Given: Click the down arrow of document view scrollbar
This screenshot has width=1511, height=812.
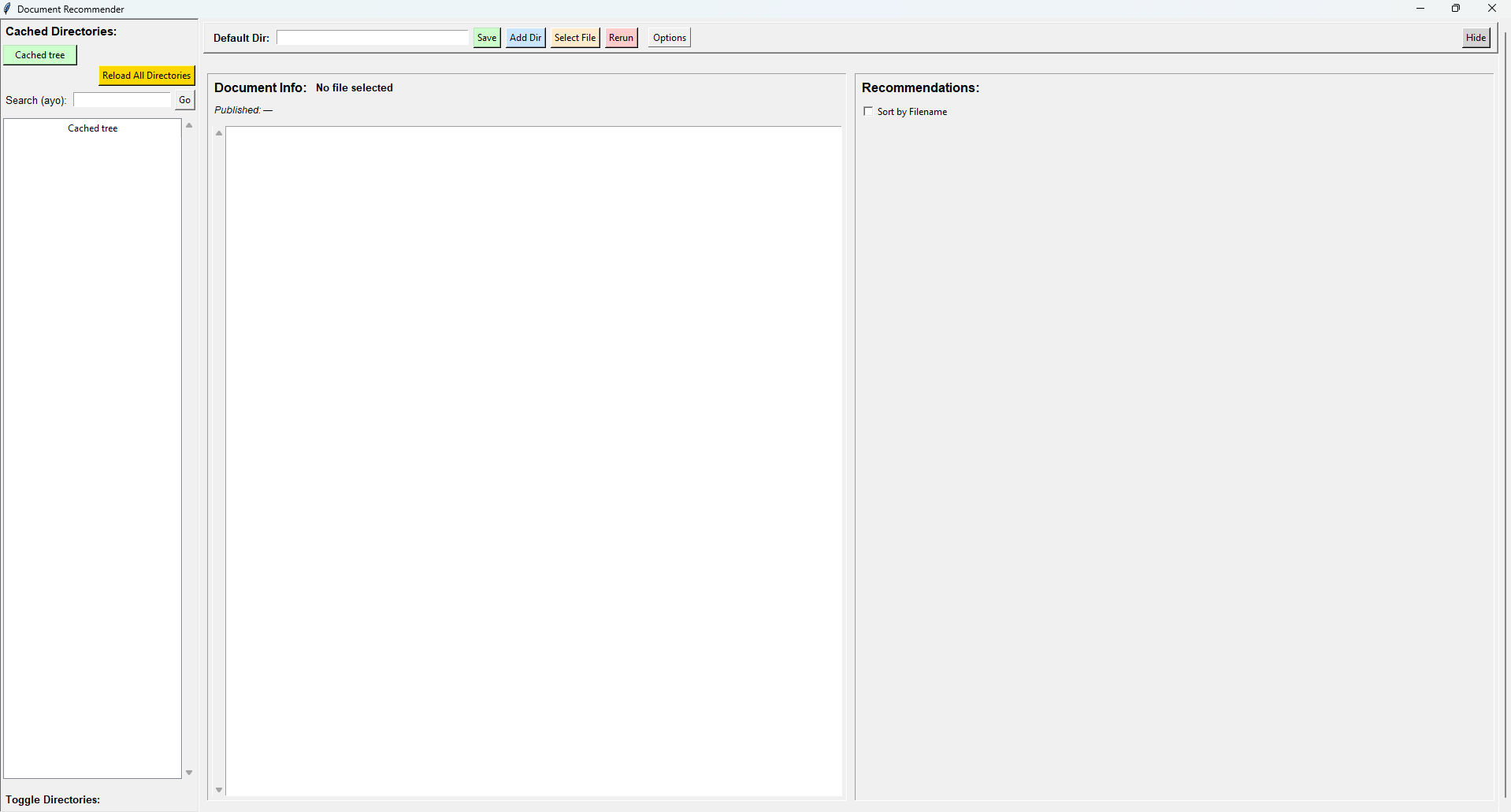Looking at the screenshot, I should point(218,789).
